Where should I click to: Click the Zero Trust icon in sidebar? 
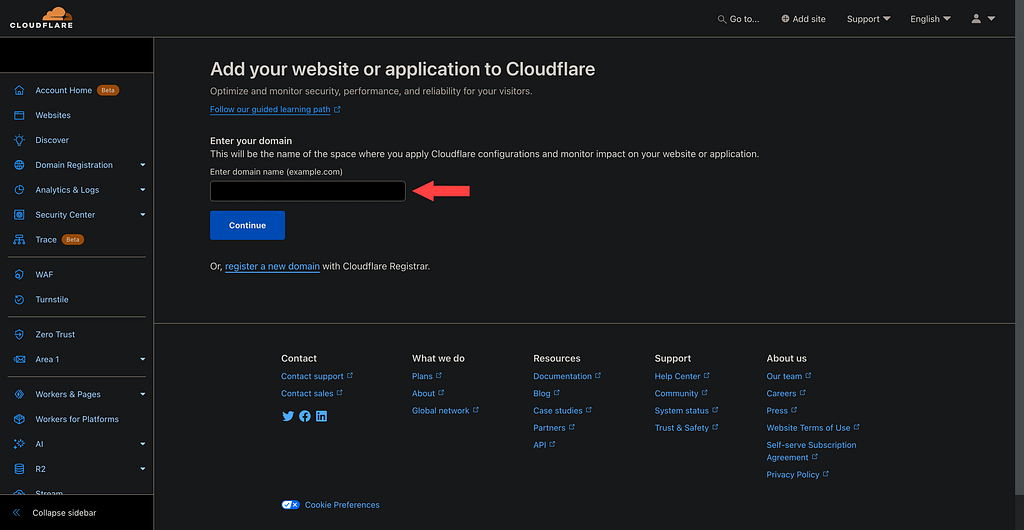tap(19, 334)
